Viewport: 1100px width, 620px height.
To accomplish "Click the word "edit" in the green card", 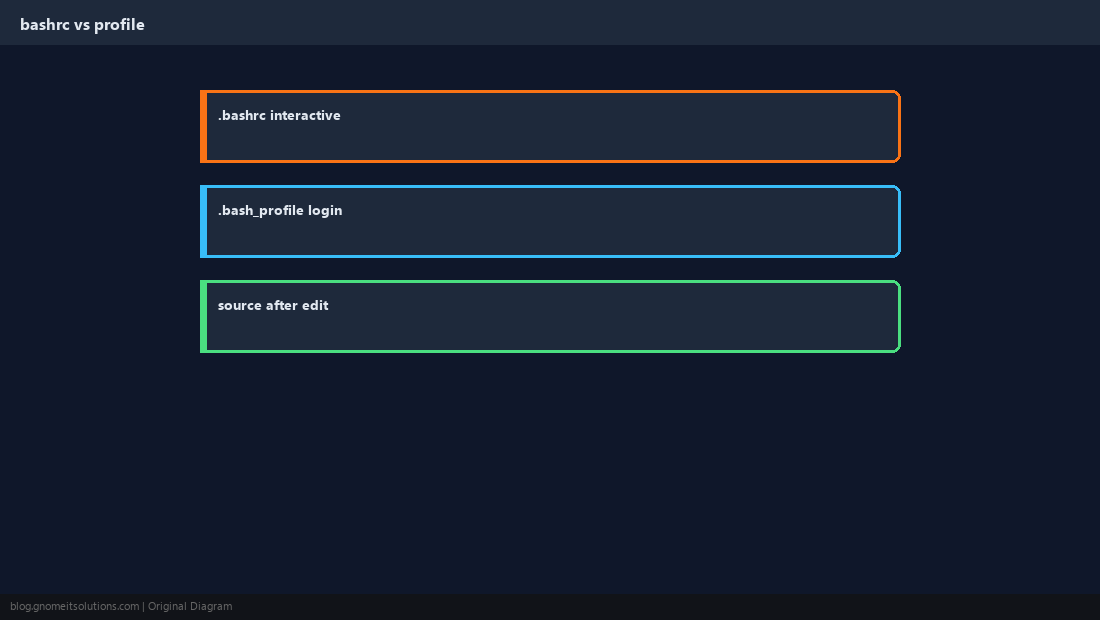I will (x=315, y=305).
